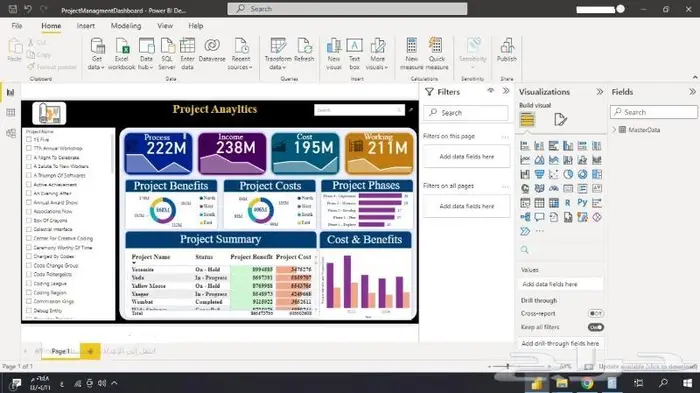Select the Format visual pen icon

pyautogui.click(x=560, y=119)
